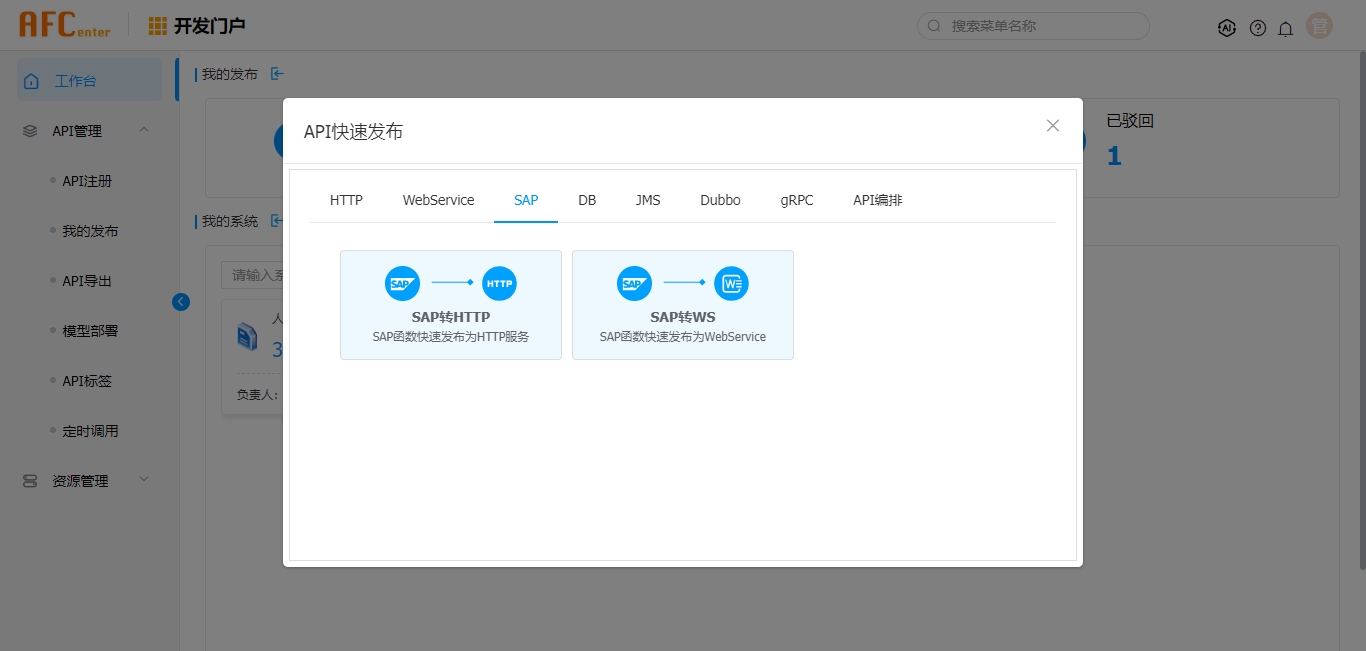Click the 搜索菜单名称 search field

click(x=1040, y=26)
